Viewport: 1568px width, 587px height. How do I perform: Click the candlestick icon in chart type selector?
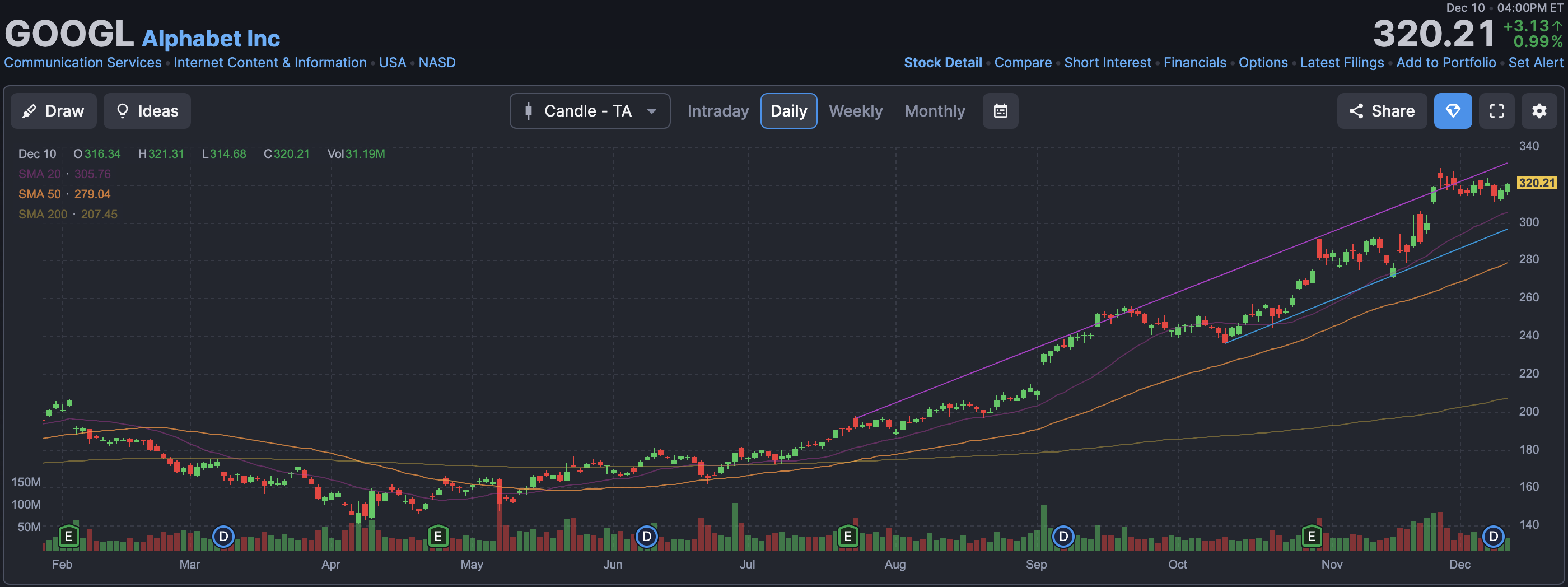(x=528, y=111)
